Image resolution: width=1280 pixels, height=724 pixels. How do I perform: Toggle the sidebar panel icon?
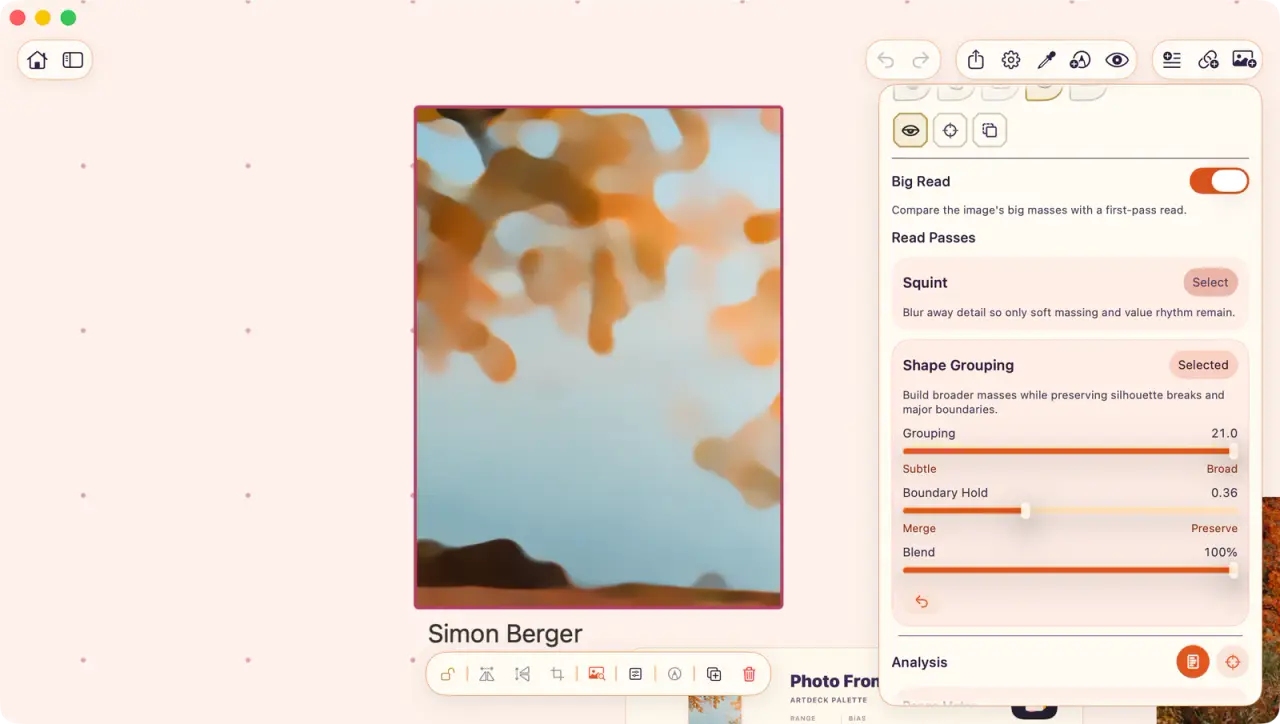pyautogui.click(x=73, y=60)
